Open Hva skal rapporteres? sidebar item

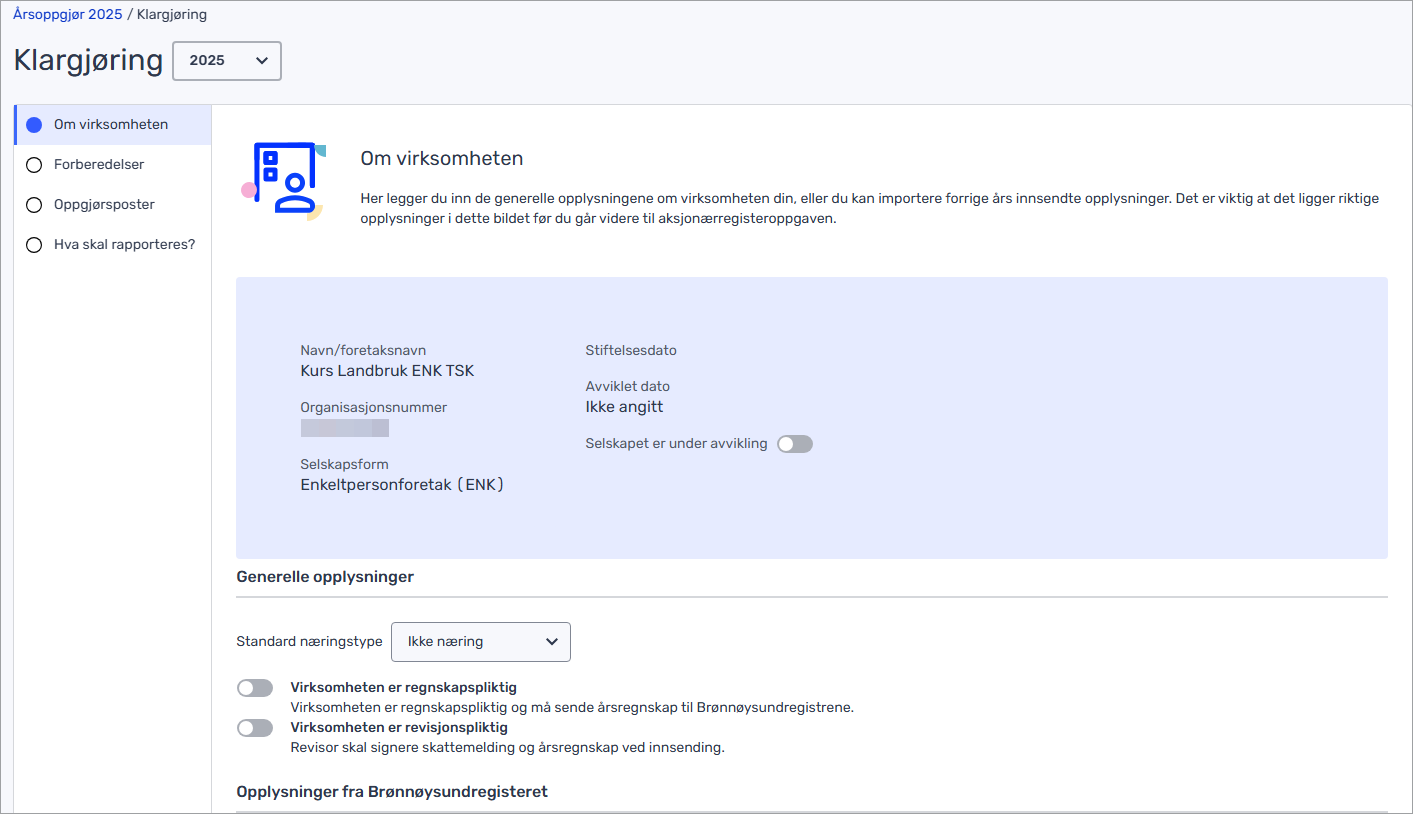coord(124,244)
